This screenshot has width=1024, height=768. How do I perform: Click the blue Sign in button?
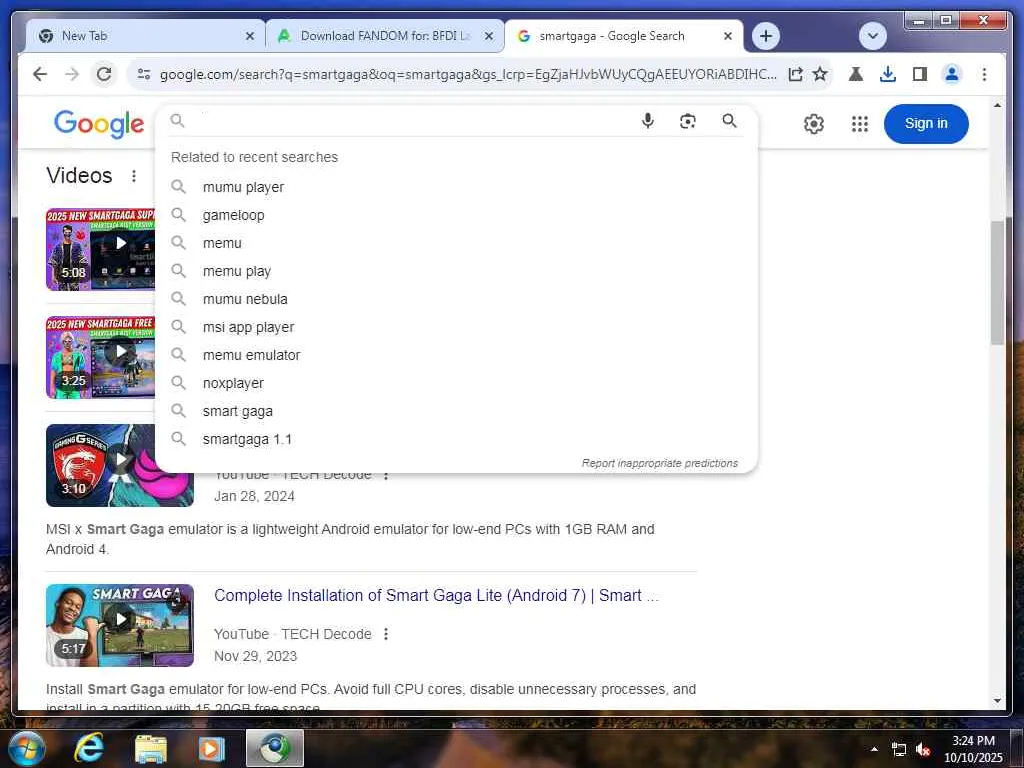coord(926,123)
